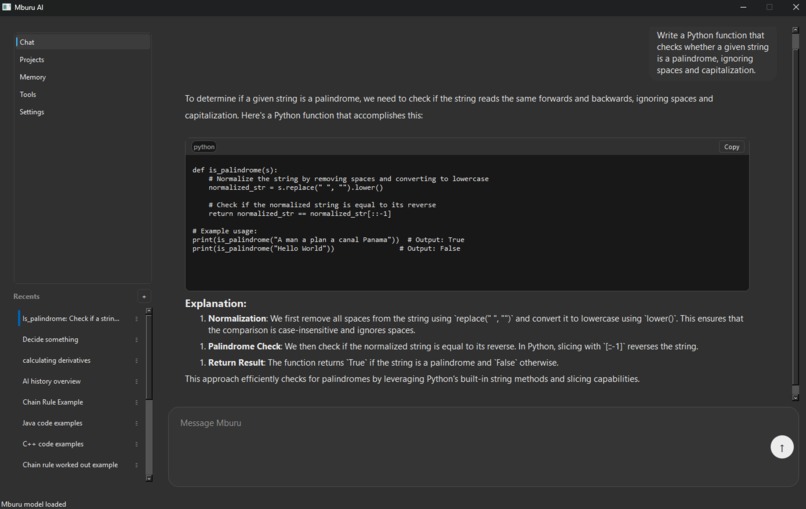Screen dimensions: 806x509
Task: Open C++ code examples chat
Action: (53, 444)
